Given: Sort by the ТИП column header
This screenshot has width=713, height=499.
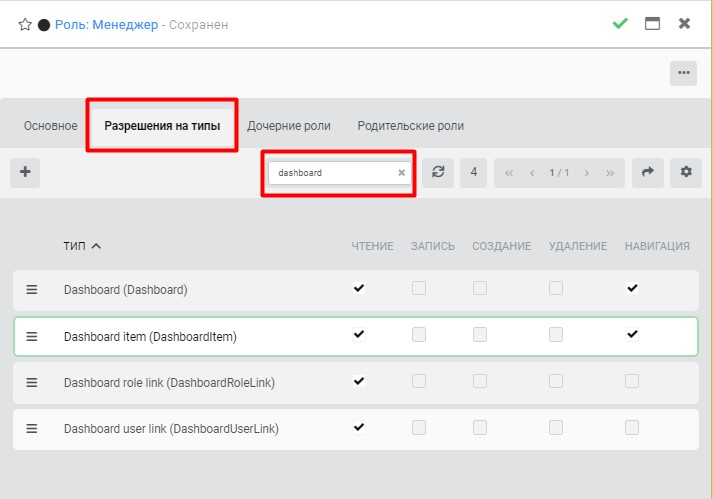Looking at the screenshot, I should 82,246.
